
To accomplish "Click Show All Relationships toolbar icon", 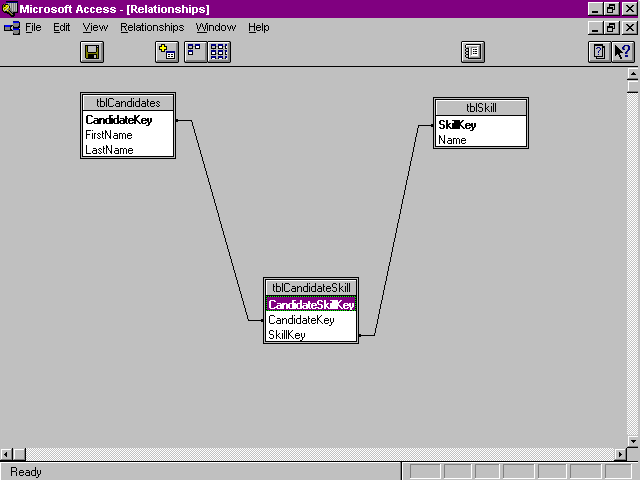I will (x=219, y=52).
